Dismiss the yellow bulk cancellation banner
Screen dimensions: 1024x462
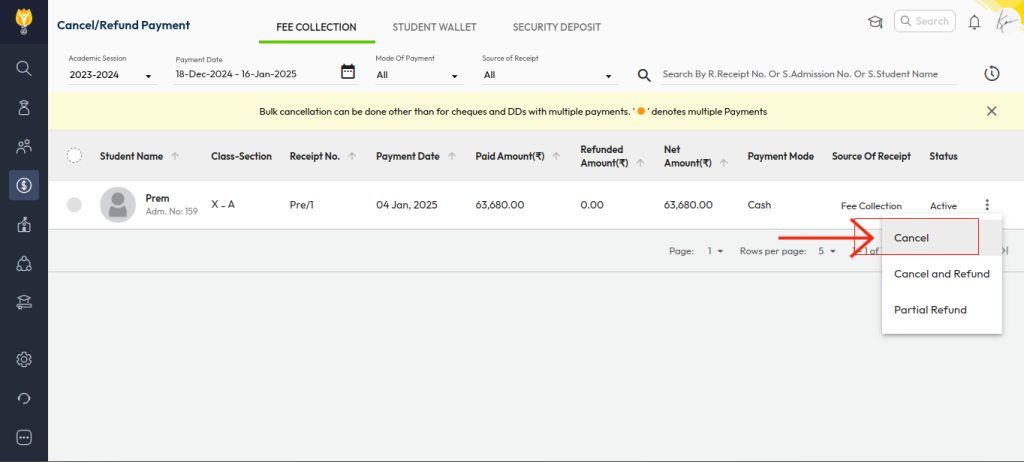click(x=991, y=111)
